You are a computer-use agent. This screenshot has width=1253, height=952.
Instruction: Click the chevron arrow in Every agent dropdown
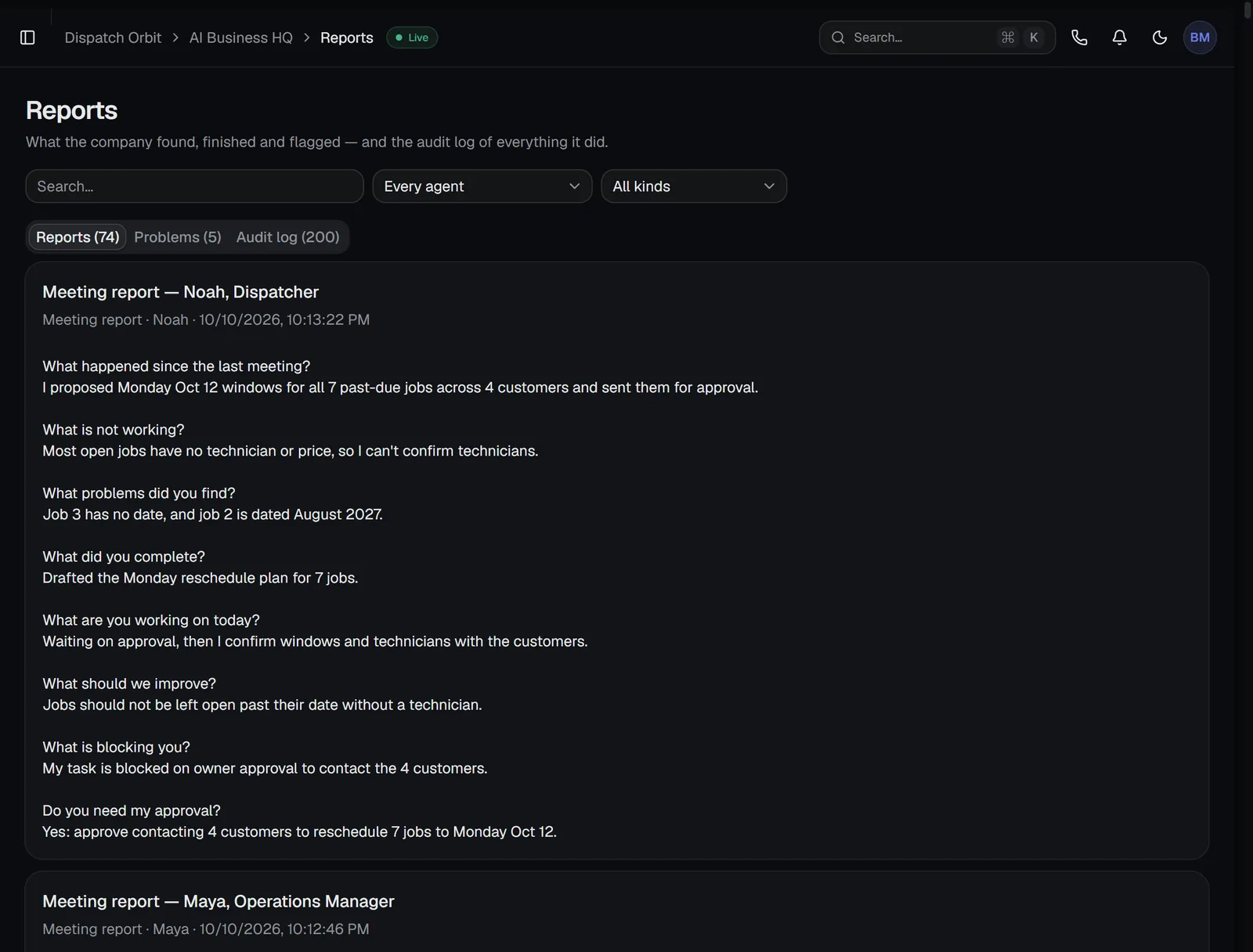tap(575, 186)
